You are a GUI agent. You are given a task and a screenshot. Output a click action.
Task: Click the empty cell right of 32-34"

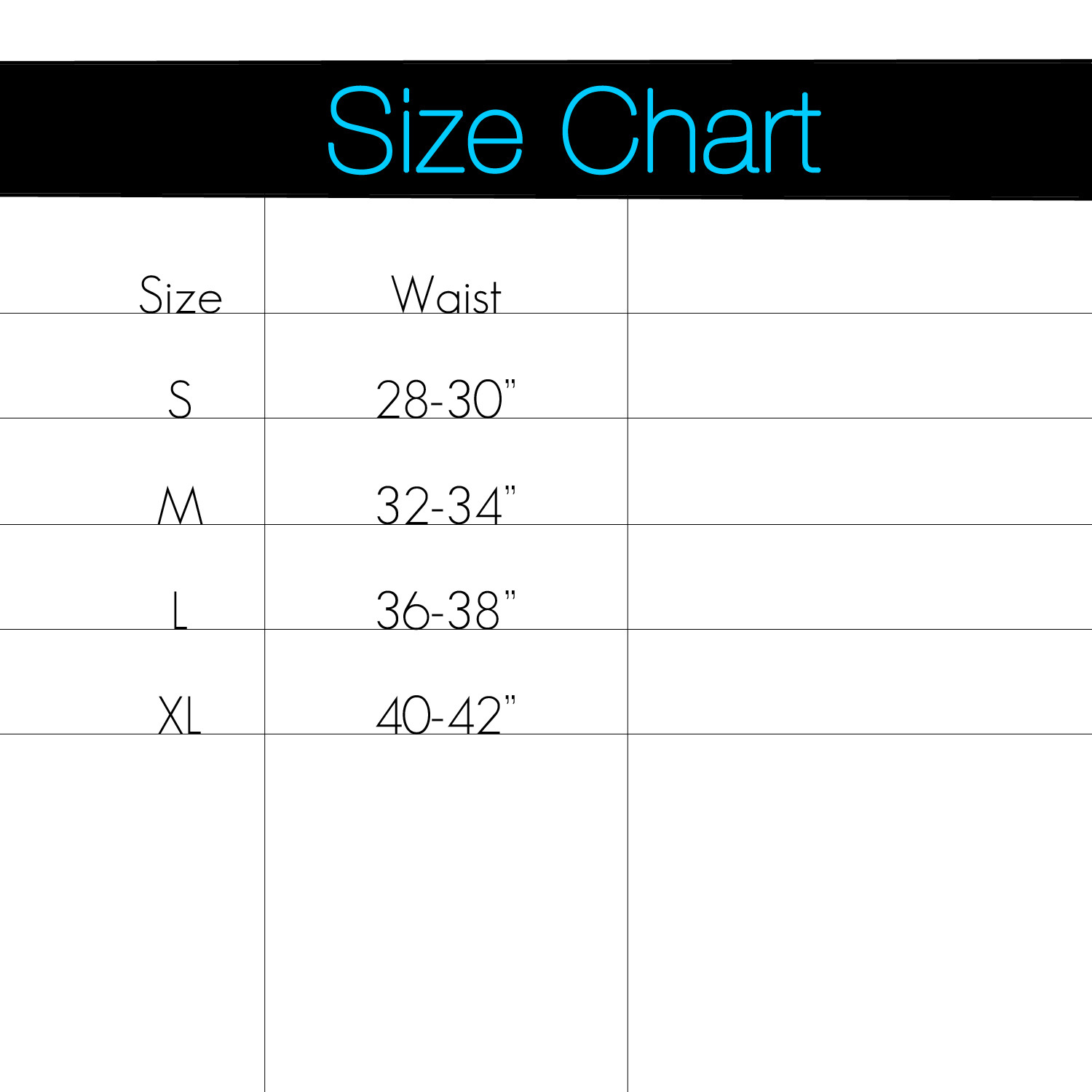click(x=859, y=472)
